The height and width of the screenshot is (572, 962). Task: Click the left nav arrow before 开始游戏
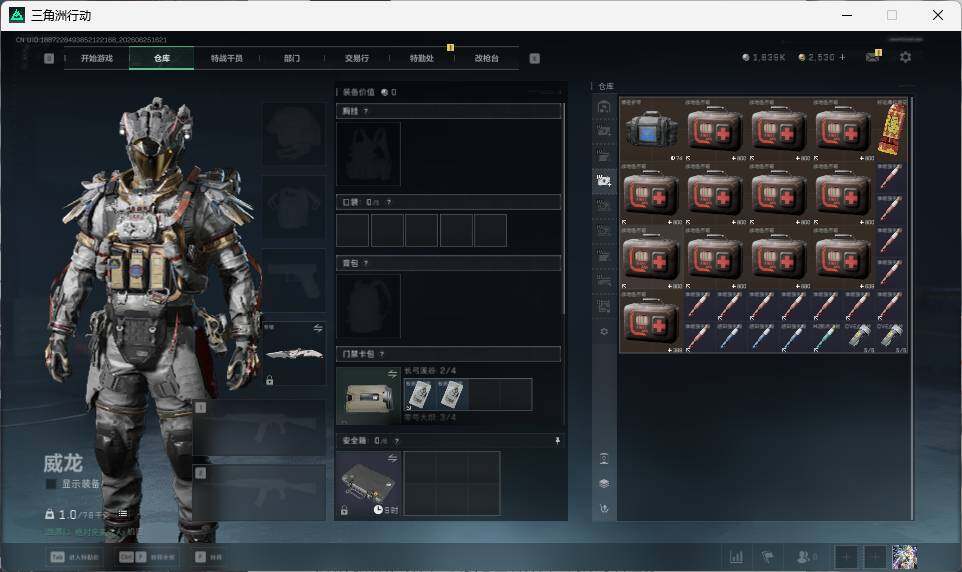click(49, 58)
